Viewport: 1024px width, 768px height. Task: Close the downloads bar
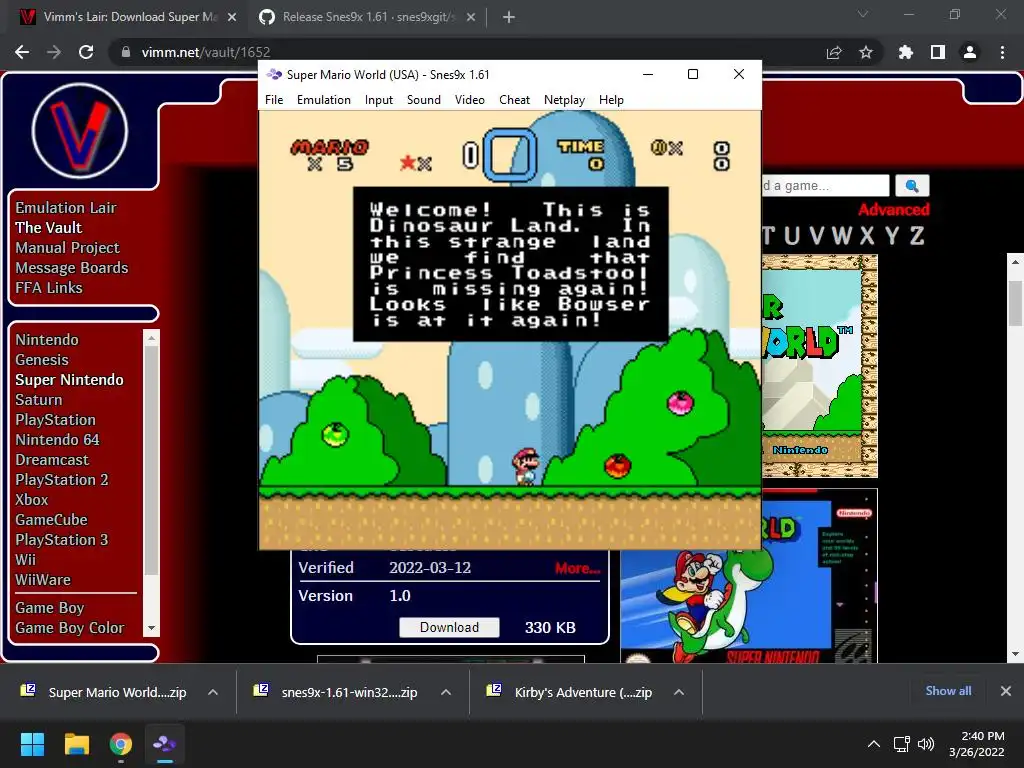tap(1006, 691)
